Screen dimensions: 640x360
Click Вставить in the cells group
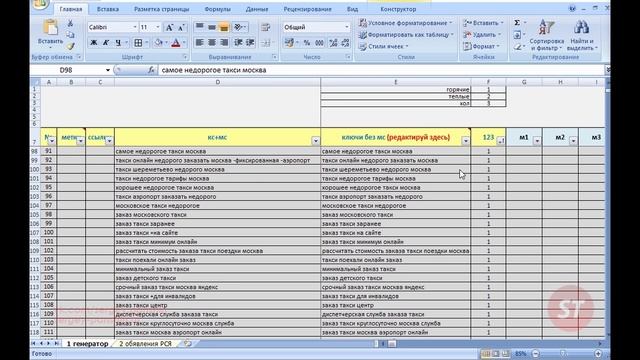484,23
